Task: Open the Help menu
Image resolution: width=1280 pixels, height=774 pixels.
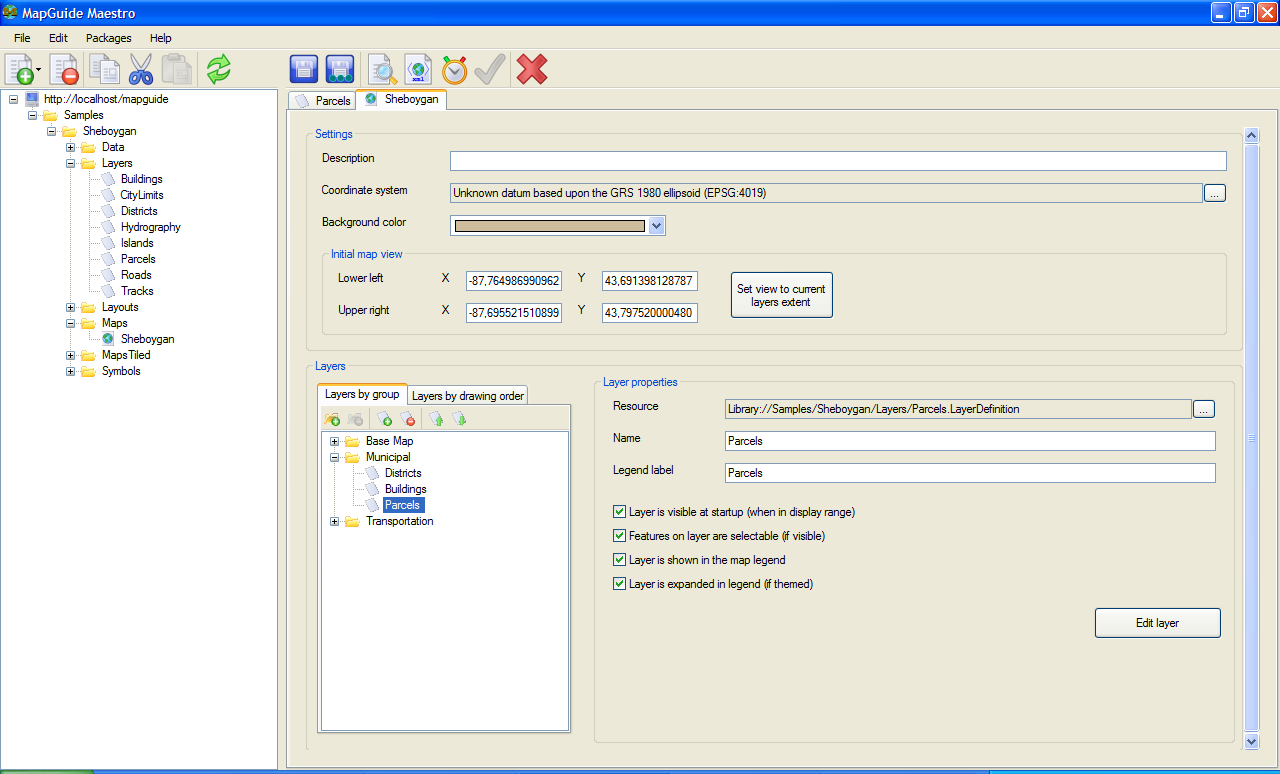Action: click(x=161, y=38)
